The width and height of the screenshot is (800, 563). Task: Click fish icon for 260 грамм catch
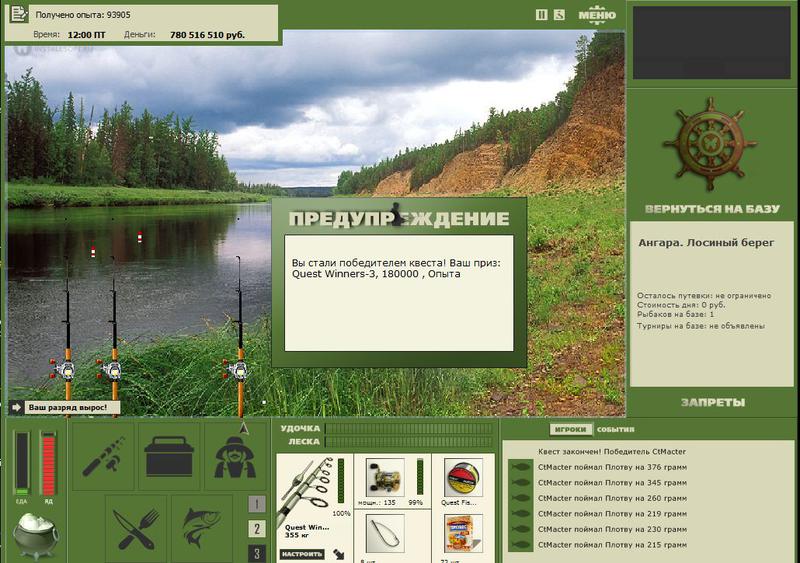point(521,498)
